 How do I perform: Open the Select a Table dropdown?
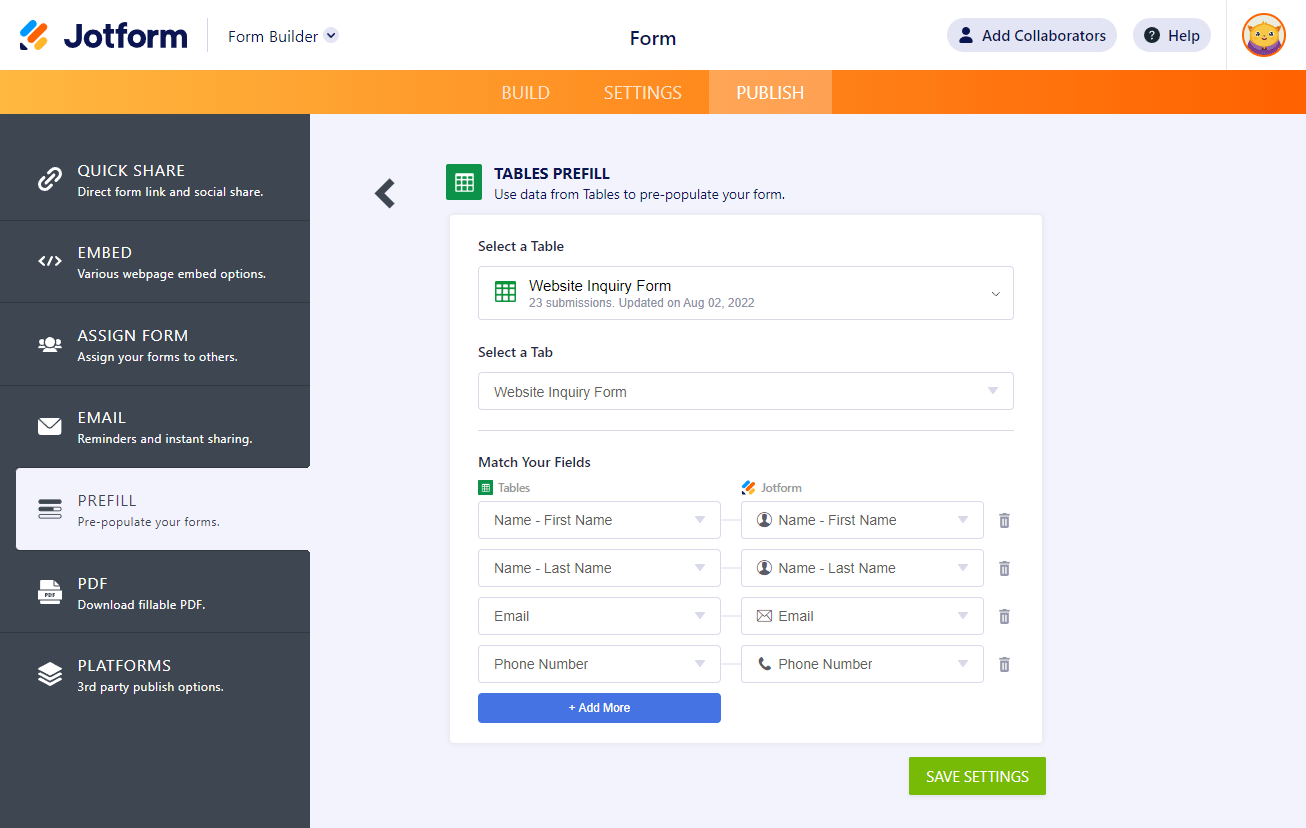[746, 293]
